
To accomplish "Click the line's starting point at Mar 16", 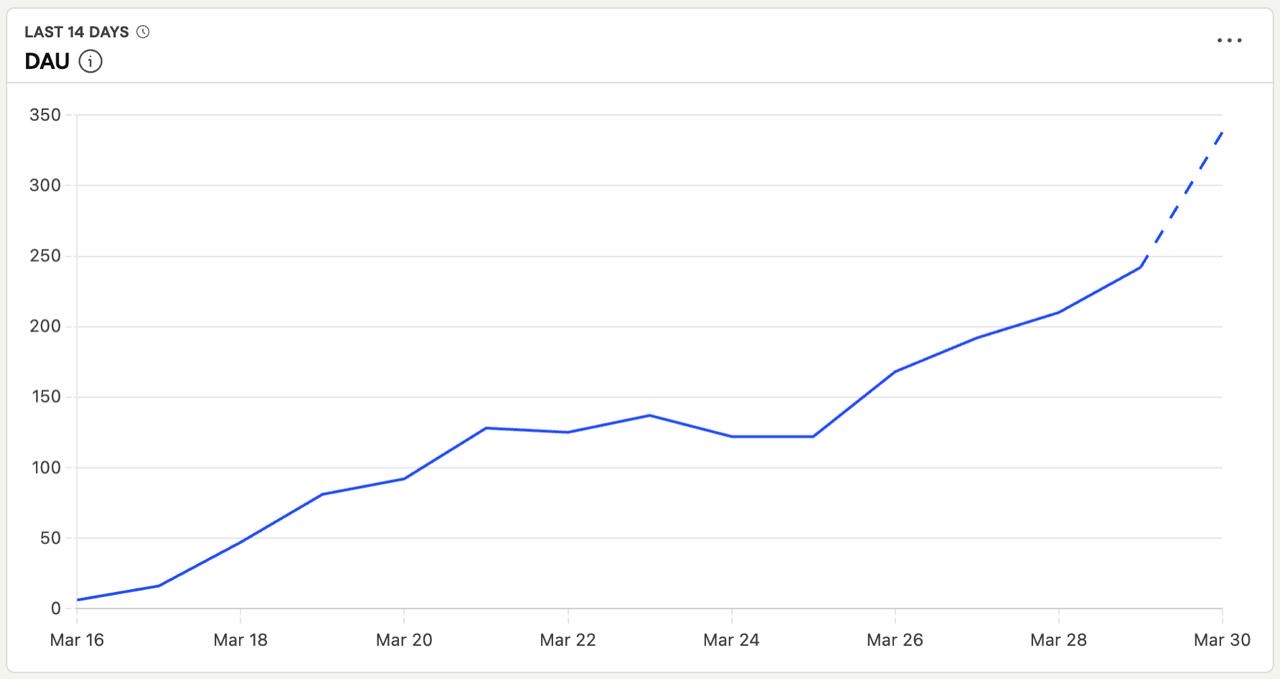I will pyautogui.click(x=77, y=600).
